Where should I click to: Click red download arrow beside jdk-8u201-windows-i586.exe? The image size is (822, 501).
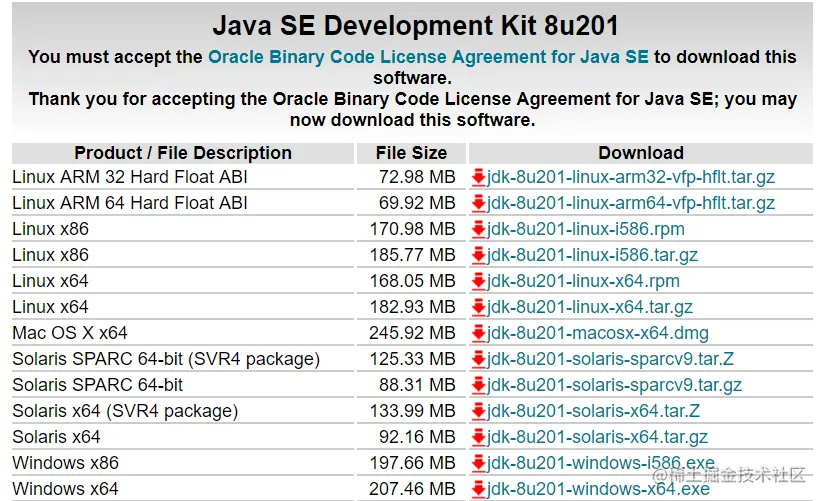pyautogui.click(x=478, y=463)
